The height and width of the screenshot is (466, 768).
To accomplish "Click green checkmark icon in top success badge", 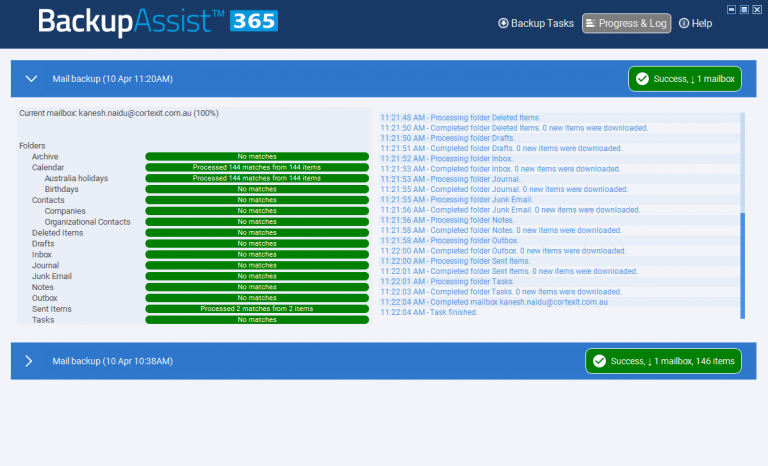I will coord(643,79).
